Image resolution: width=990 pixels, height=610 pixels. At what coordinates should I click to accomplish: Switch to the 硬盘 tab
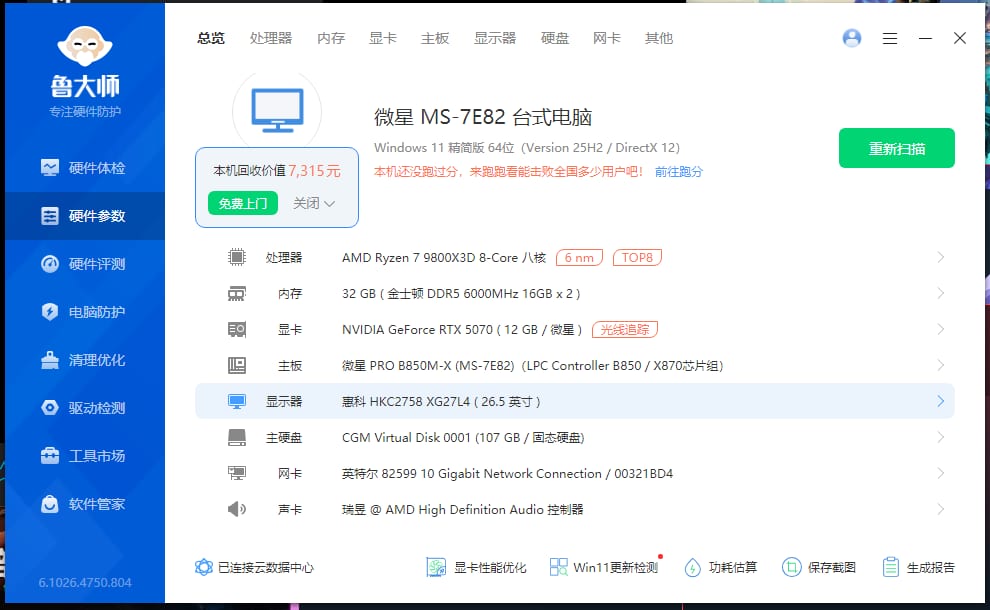555,38
